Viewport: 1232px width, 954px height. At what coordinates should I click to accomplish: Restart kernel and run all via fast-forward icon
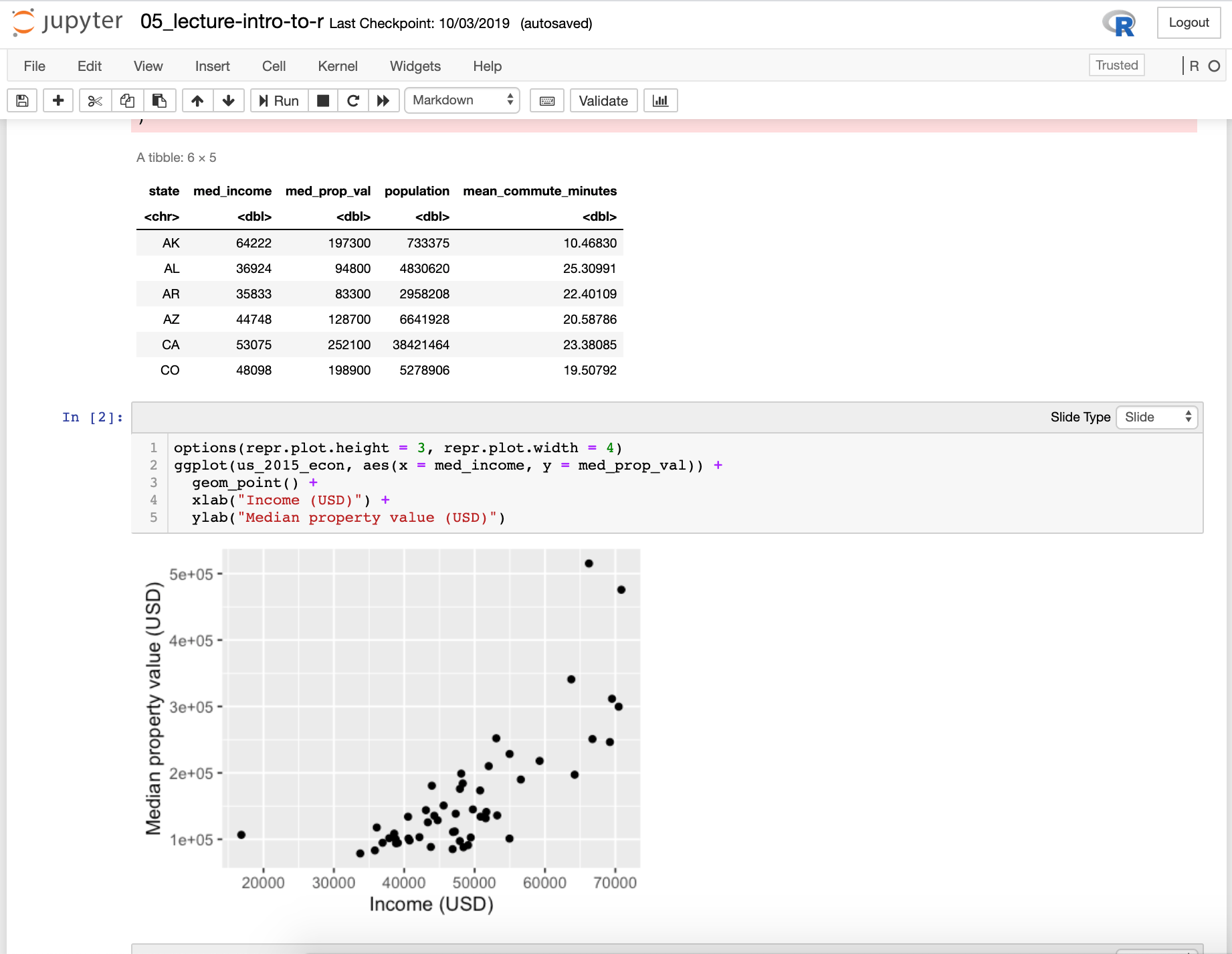383,100
